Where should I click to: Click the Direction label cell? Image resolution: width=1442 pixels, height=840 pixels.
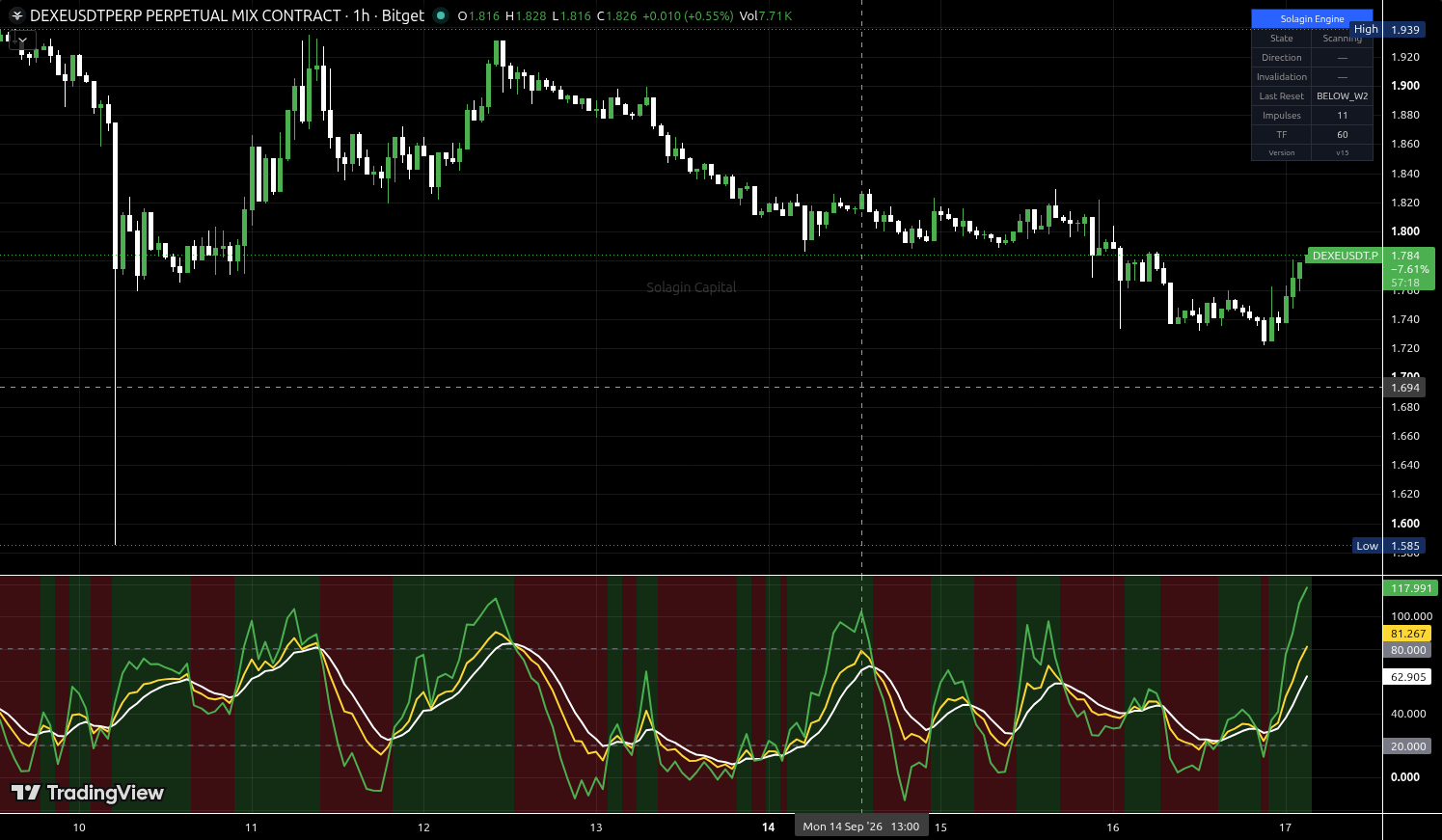point(1281,58)
